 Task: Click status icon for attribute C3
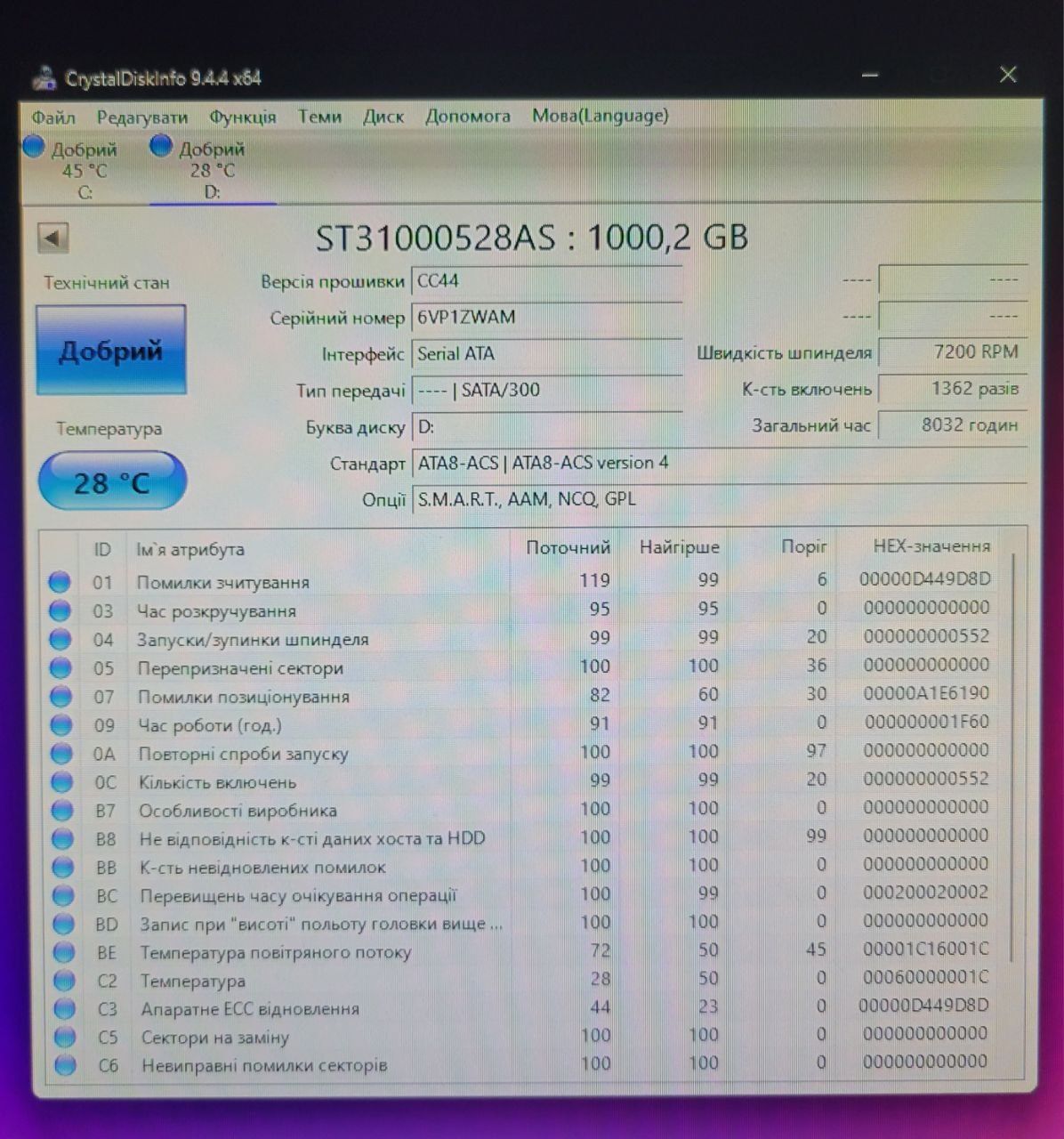pos(64,1009)
